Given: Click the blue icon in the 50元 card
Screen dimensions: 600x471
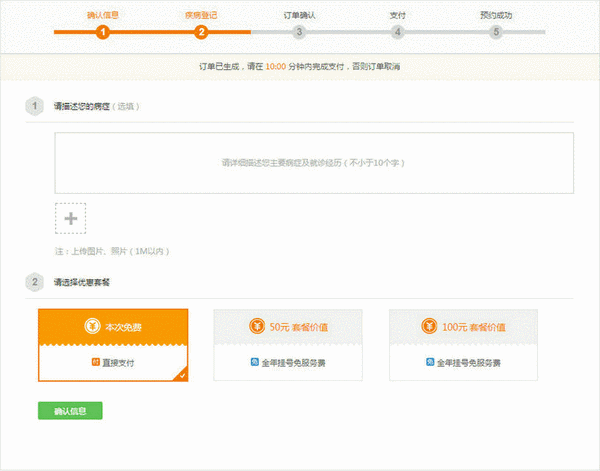Looking at the screenshot, I should tap(254, 362).
